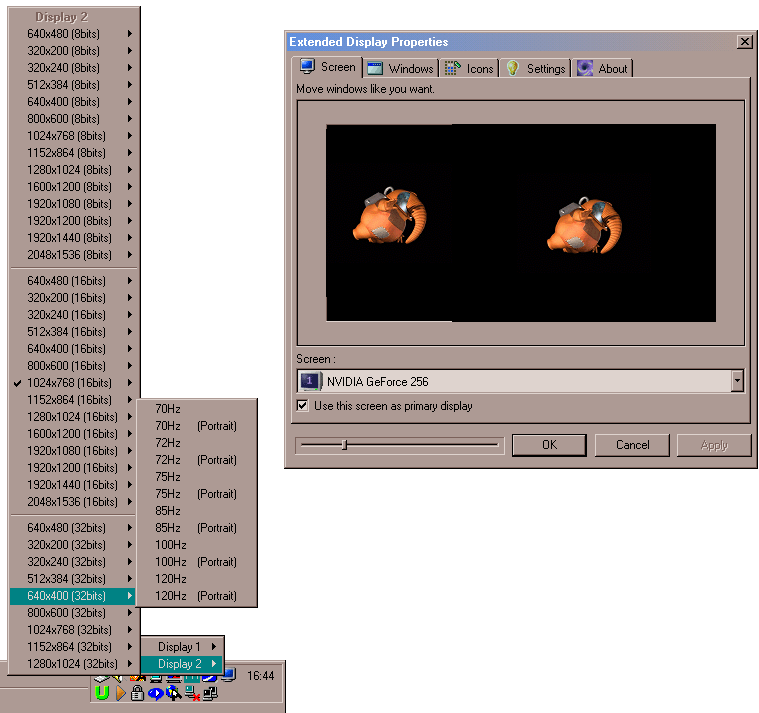Click the globe with cursor tray icon

click(173, 694)
